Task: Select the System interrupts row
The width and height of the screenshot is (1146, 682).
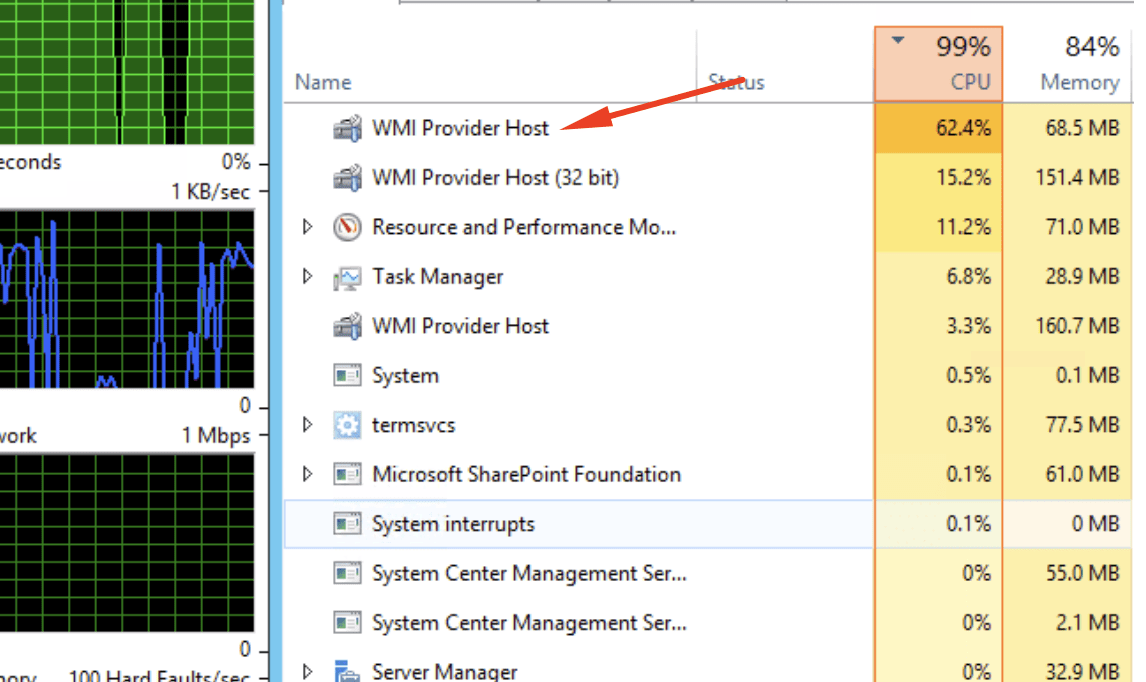Action: pyautogui.click(x=708, y=524)
